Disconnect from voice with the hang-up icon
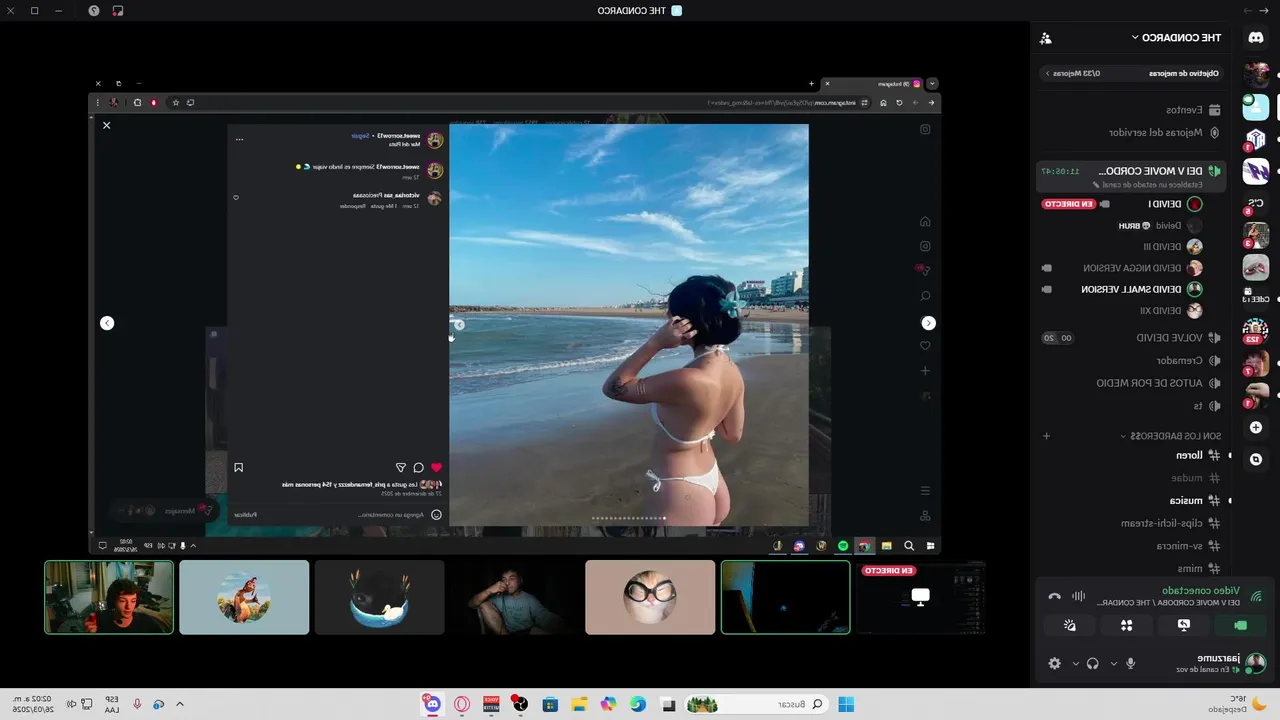Image resolution: width=1280 pixels, height=720 pixels. pyautogui.click(x=1054, y=597)
